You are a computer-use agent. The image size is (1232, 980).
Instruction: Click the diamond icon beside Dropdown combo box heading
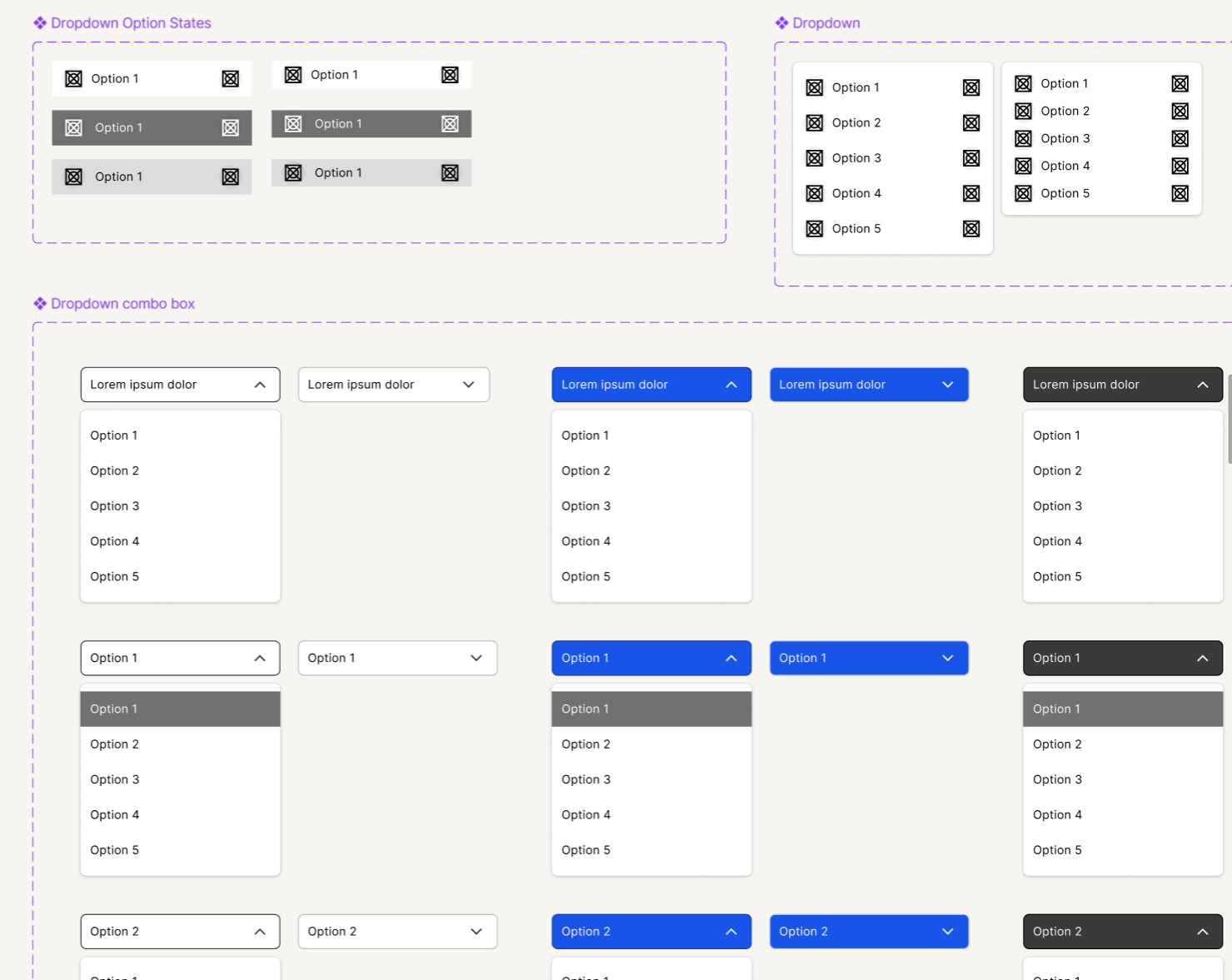(x=39, y=303)
